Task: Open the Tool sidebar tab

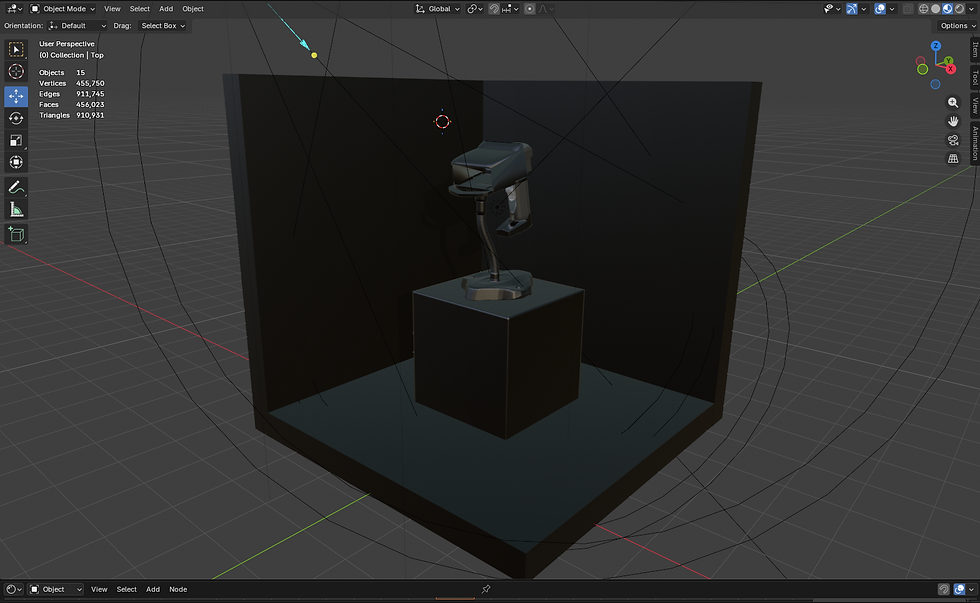Action: point(974,77)
